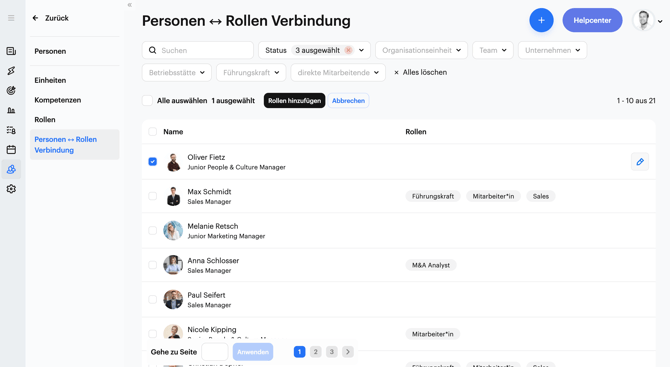Go to next page arrow

pyautogui.click(x=348, y=352)
